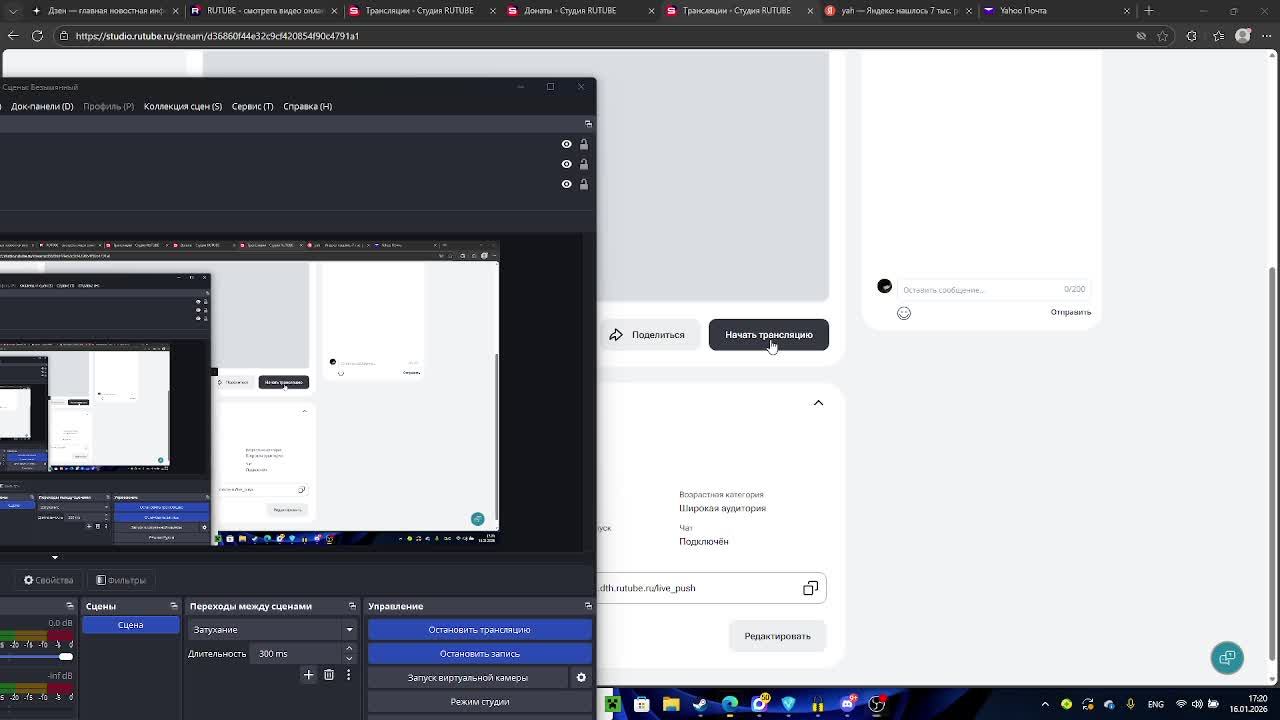Screen dimensions: 1280x720
Task: Pop out Переходы между сценами dock
Action: point(352,606)
